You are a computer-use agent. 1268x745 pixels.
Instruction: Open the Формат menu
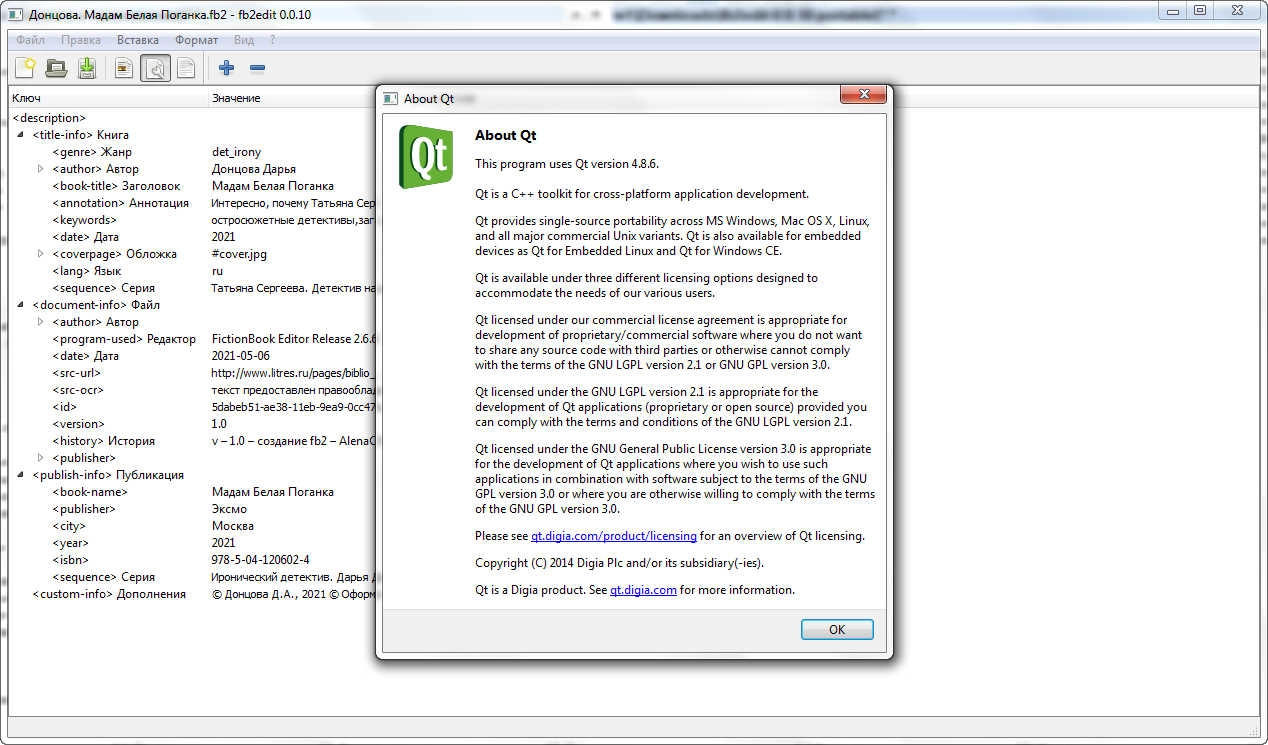[x=196, y=40]
